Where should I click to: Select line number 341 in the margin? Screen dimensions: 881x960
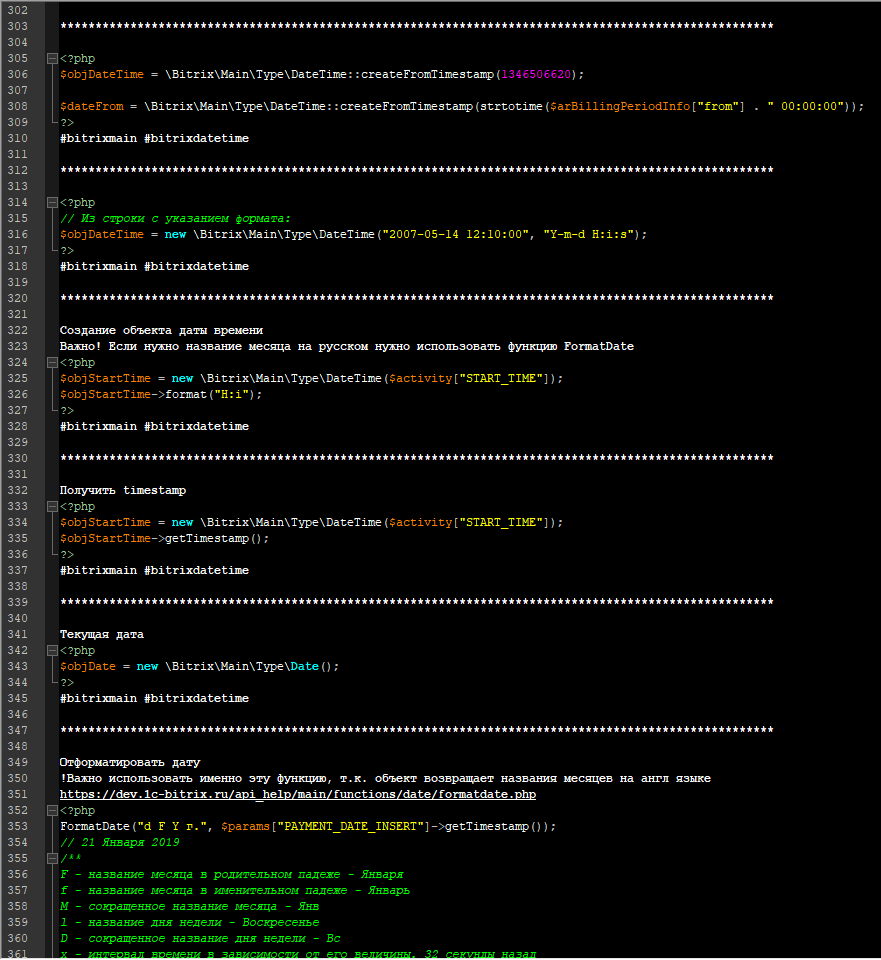tap(19, 634)
